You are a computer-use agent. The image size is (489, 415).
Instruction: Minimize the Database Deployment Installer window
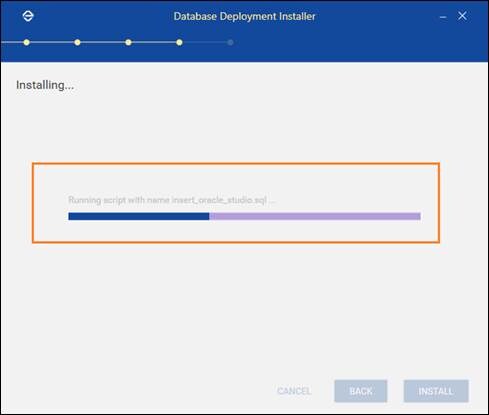(443, 17)
